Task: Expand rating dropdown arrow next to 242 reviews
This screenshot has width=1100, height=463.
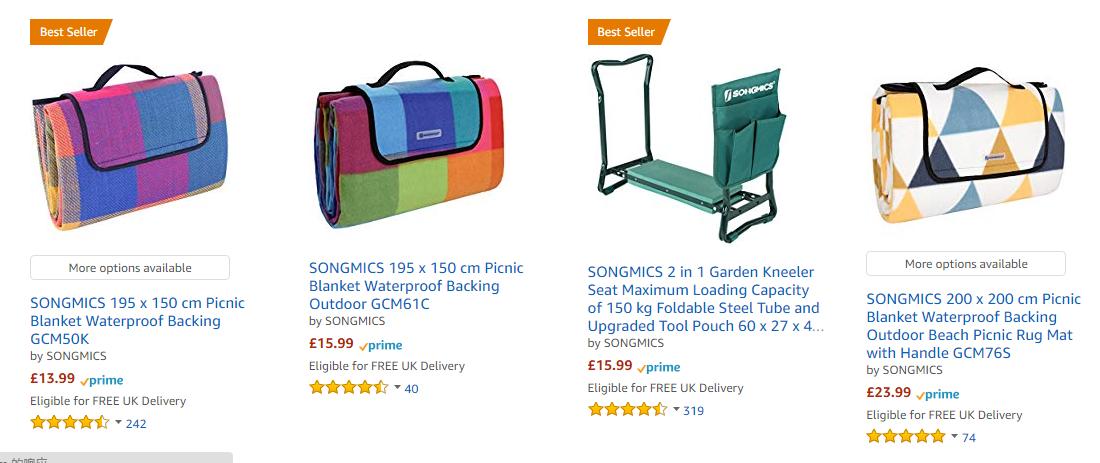Action: point(119,422)
